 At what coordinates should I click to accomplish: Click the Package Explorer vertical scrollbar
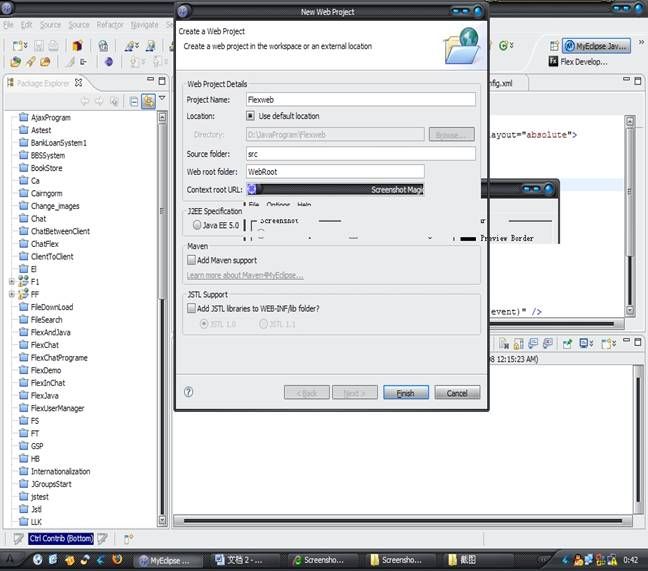[162, 318]
